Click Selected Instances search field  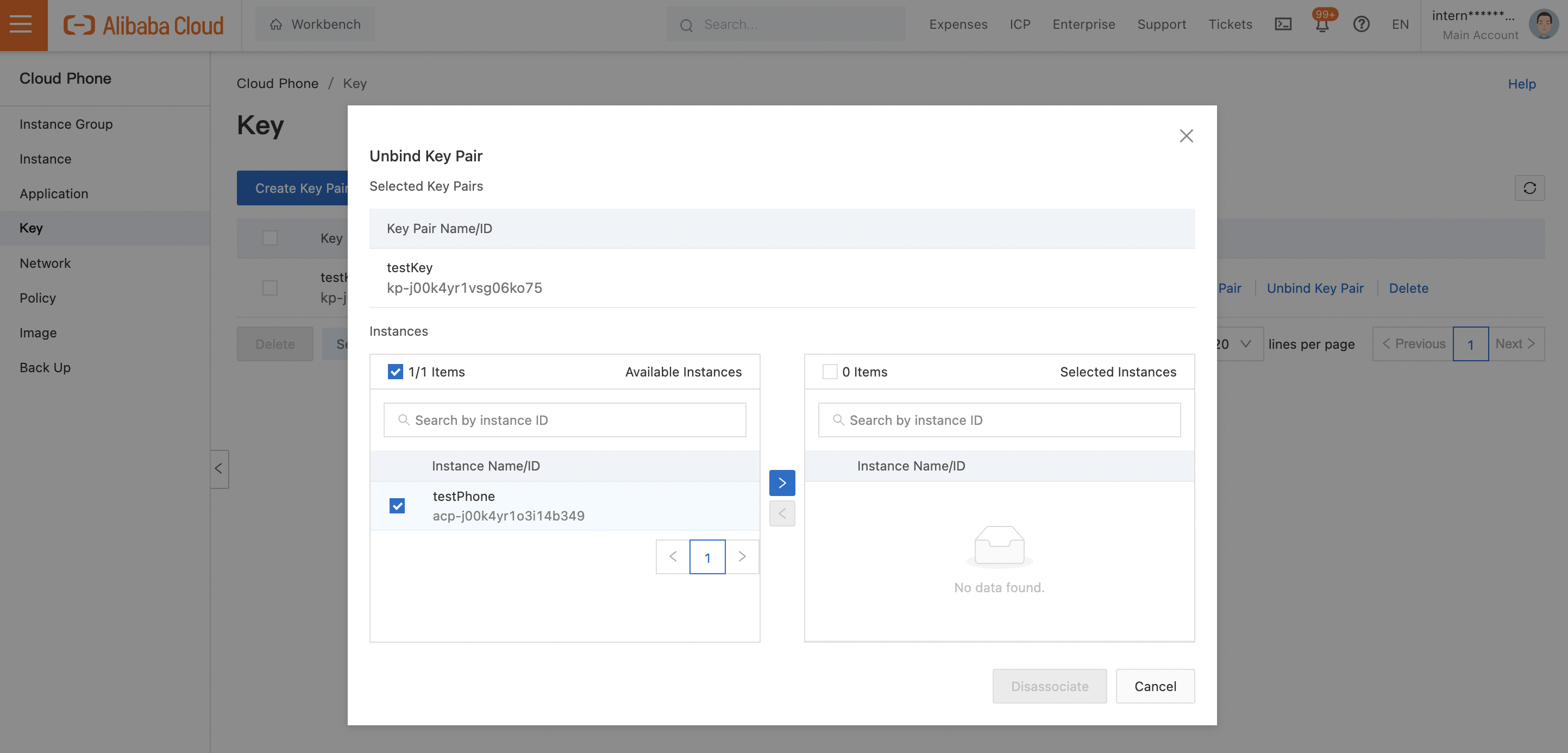pyautogui.click(x=999, y=420)
